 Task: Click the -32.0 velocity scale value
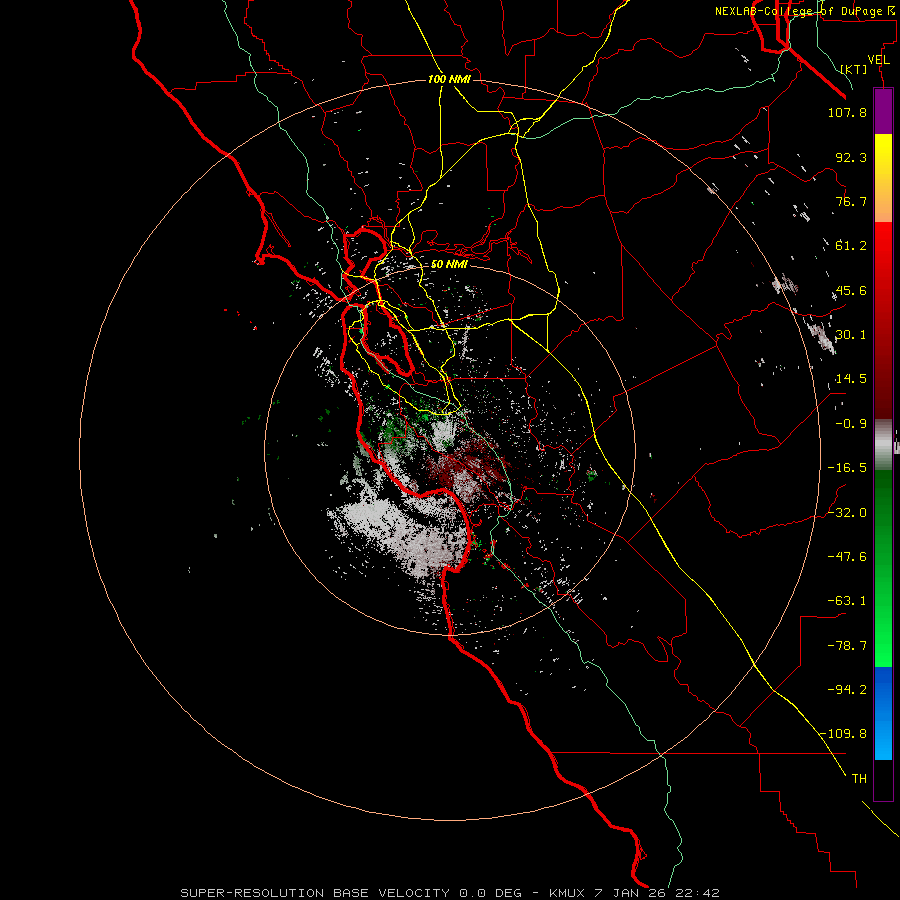pos(847,513)
